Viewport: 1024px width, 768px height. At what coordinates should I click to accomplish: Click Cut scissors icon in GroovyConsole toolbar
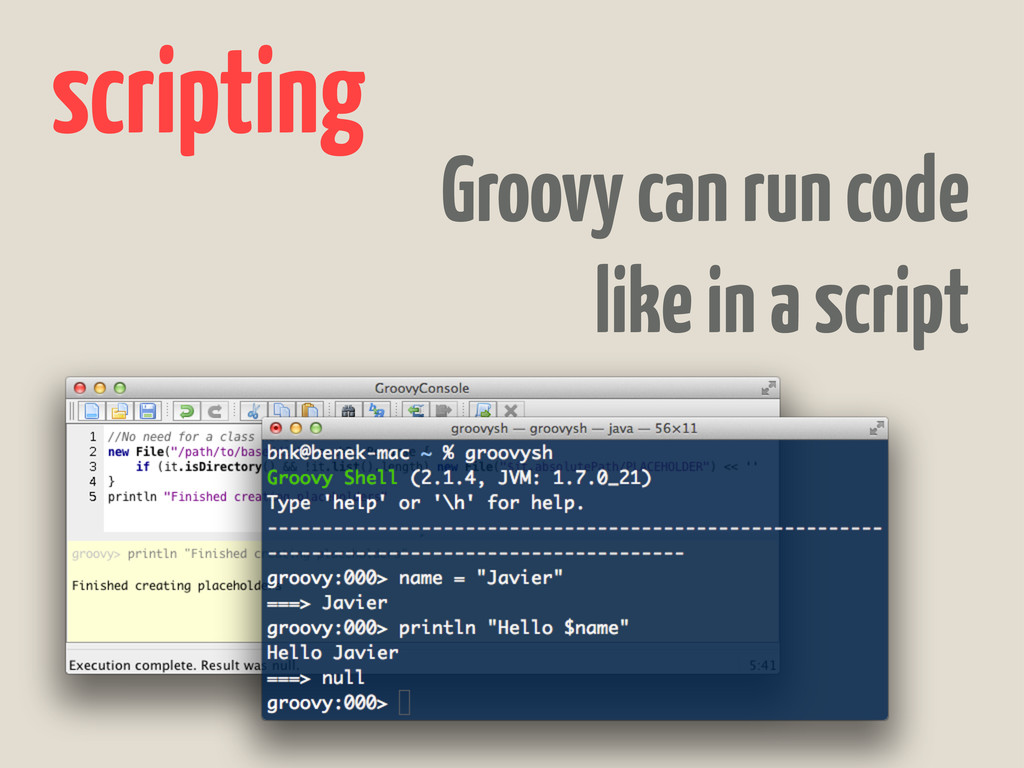coord(253,411)
